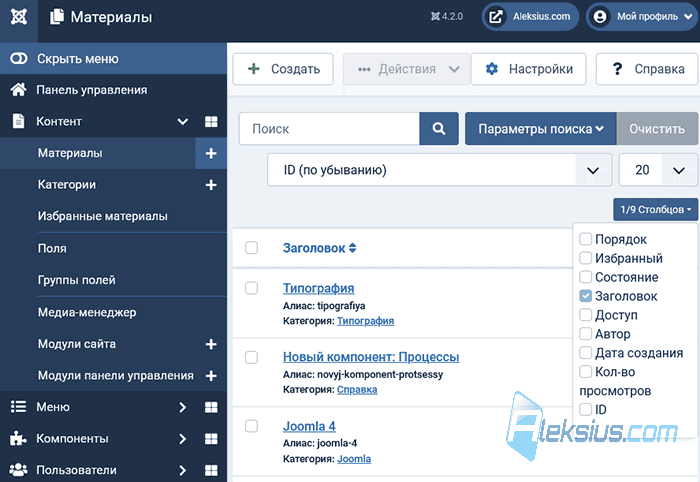Enable the Дата создания column checkbox
Image resolution: width=700 pixels, height=482 pixels.
point(585,353)
